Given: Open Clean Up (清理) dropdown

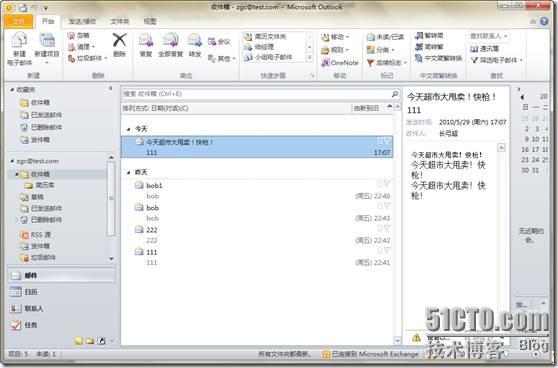Looking at the screenshot, I should [x=82, y=47].
